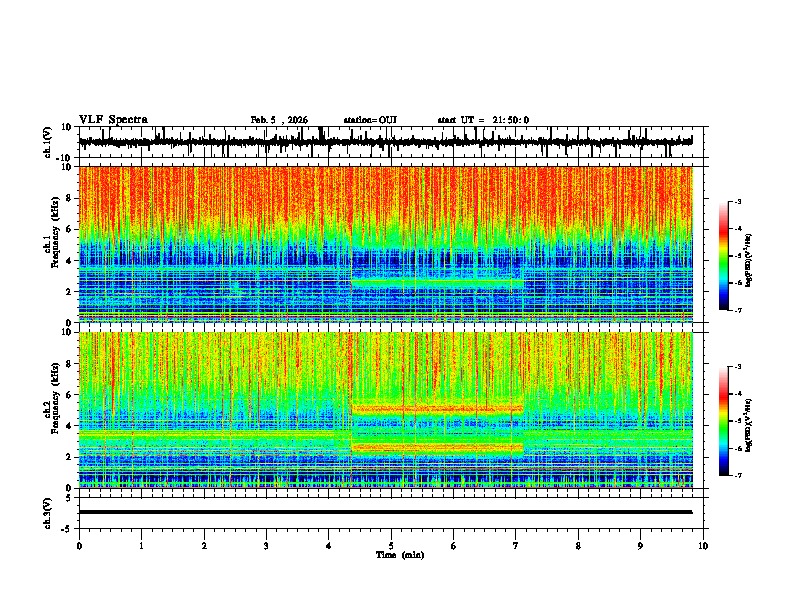The height and width of the screenshot is (612, 792).
Task: Click the green 2.5 kHz band in ch.1 spectrogram
Action: pos(437,283)
